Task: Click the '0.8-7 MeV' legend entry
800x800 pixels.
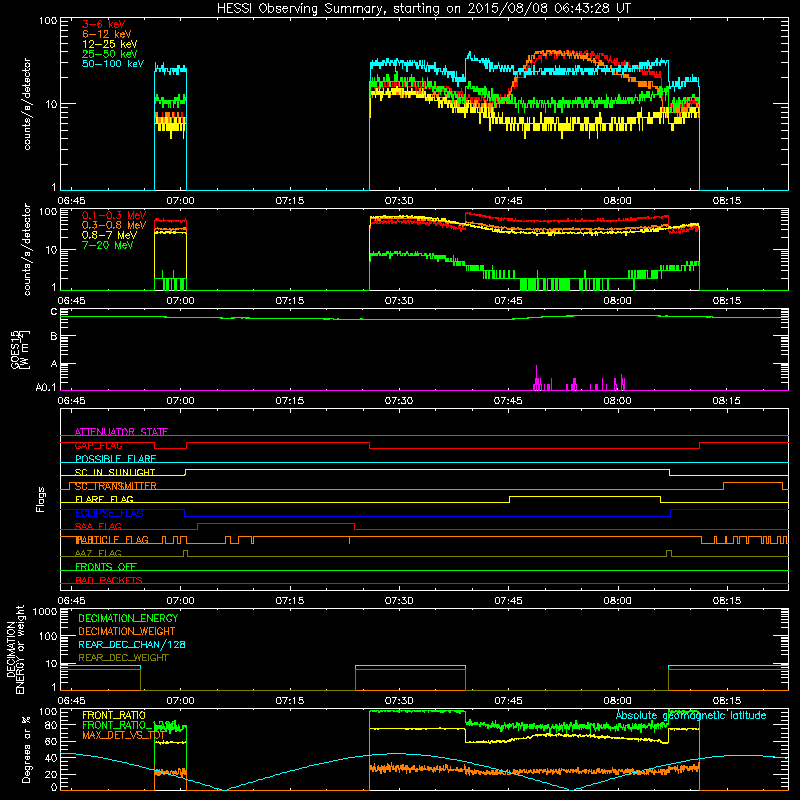Action: [x=109, y=235]
